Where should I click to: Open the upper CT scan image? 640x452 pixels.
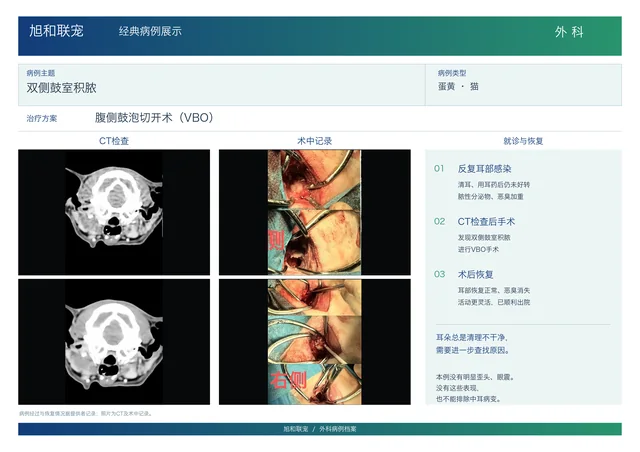pyautogui.click(x=114, y=212)
